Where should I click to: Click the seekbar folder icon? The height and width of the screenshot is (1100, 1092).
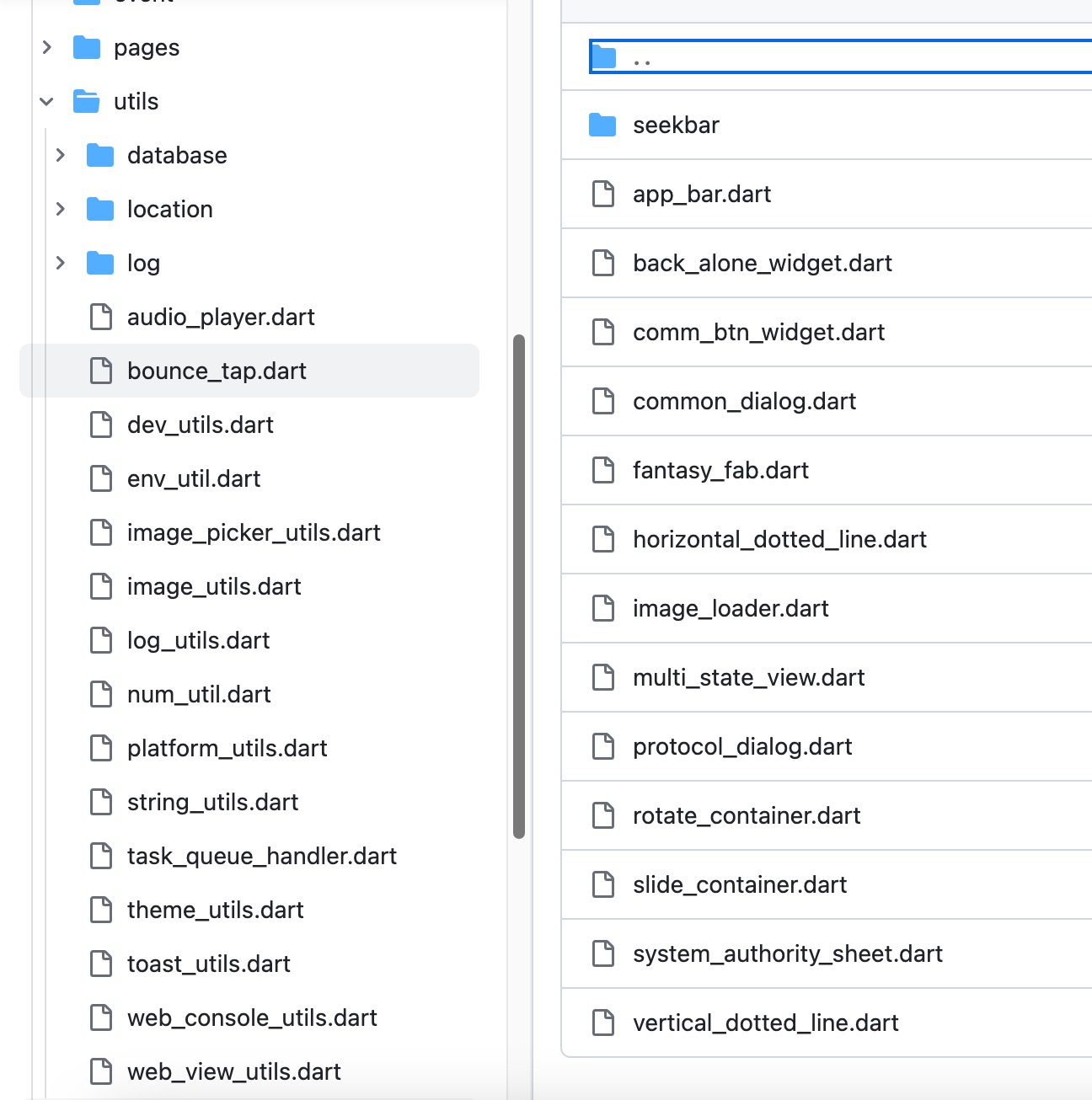(602, 125)
